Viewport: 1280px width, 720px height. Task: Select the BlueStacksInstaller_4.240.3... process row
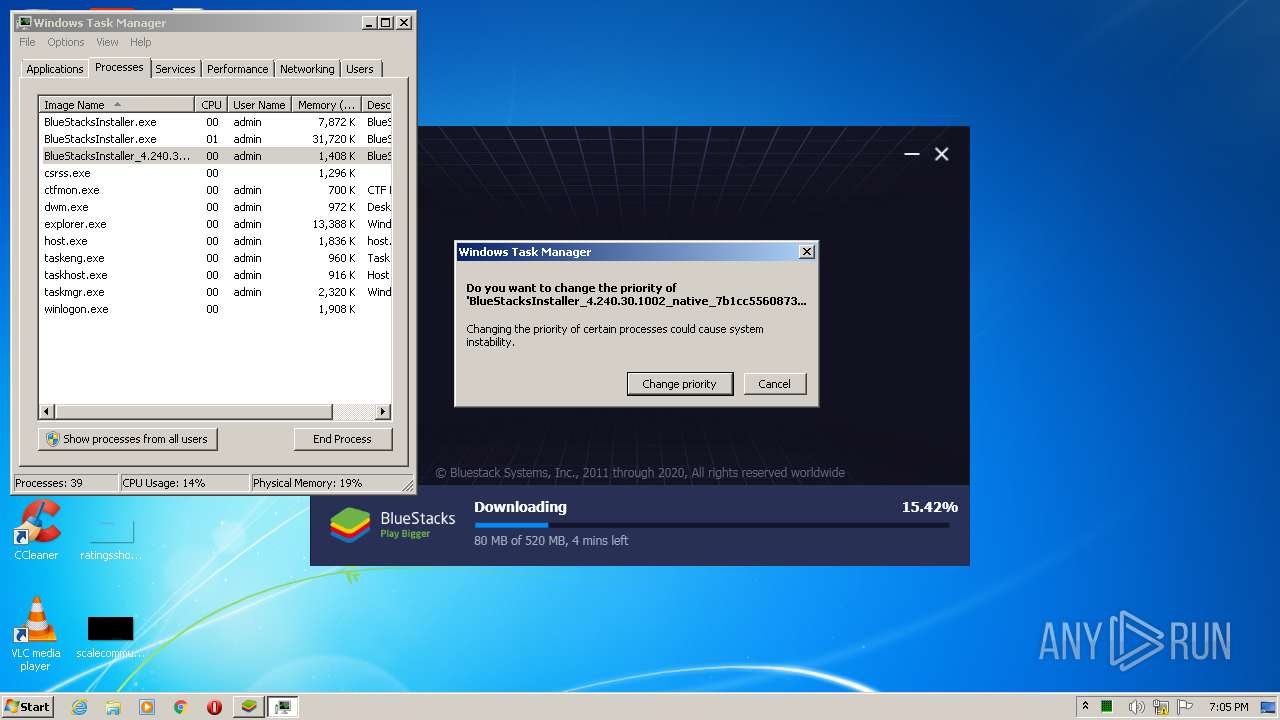[215, 156]
